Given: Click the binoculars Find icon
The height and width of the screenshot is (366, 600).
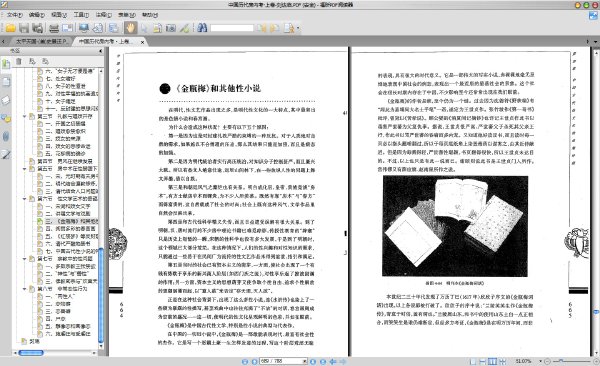Looking at the screenshot, I should coord(202,28).
